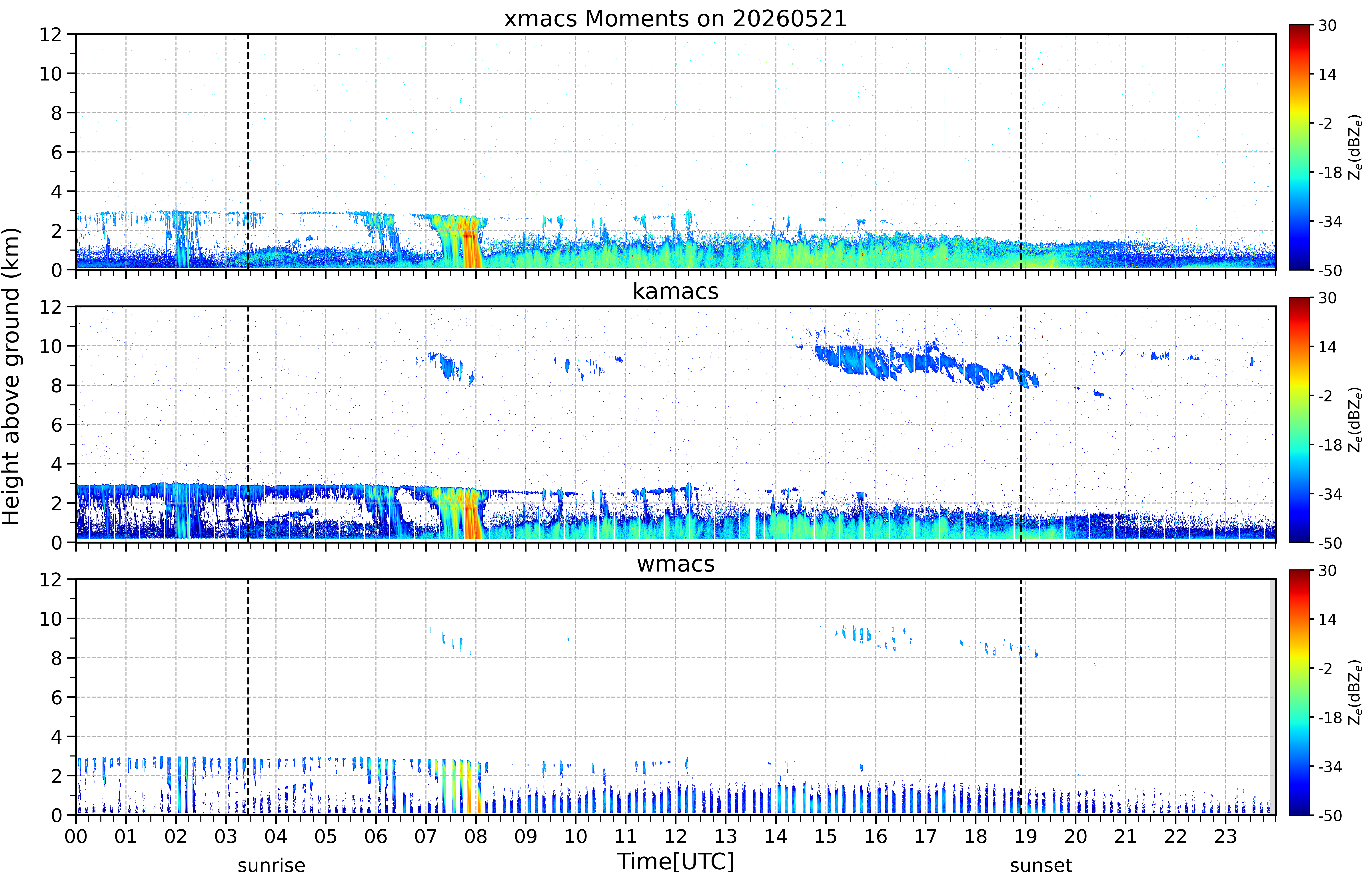Click the Ze(dBZe) label beside xmacs colorbar

[x=1355, y=147]
